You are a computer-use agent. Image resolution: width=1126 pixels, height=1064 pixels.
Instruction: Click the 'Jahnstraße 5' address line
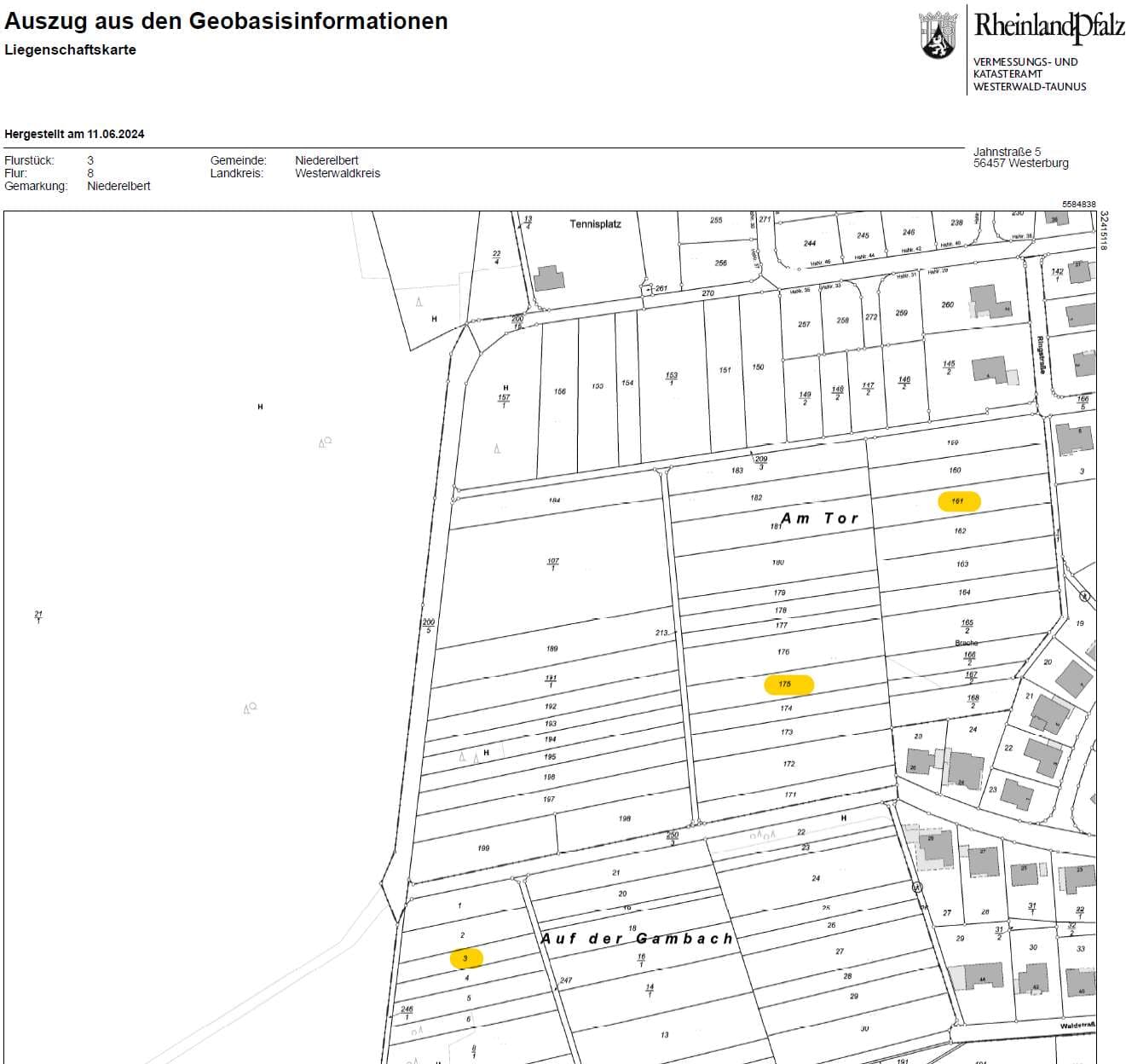point(1007,152)
